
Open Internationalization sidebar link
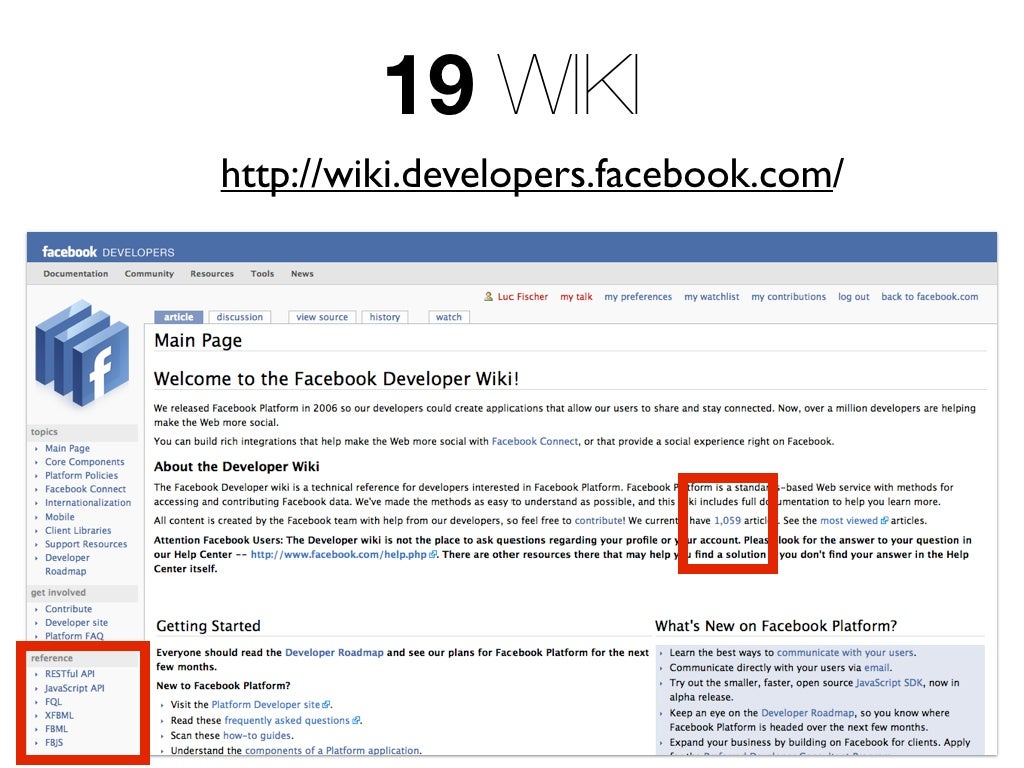(88, 503)
